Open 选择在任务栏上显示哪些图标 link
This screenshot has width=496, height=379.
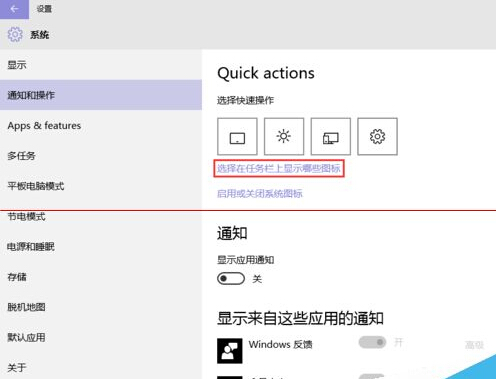pos(279,168)
